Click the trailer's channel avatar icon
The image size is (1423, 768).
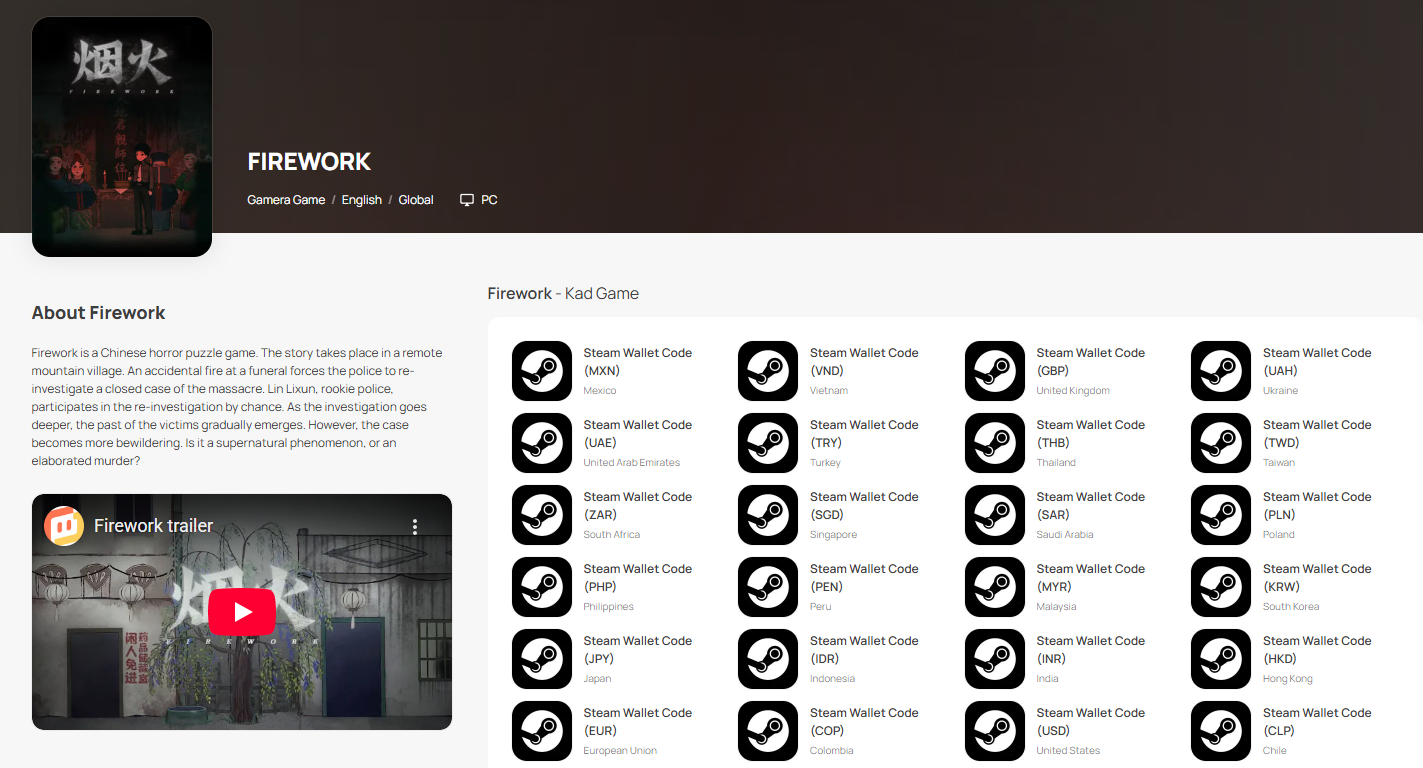[x=64, y=526]
